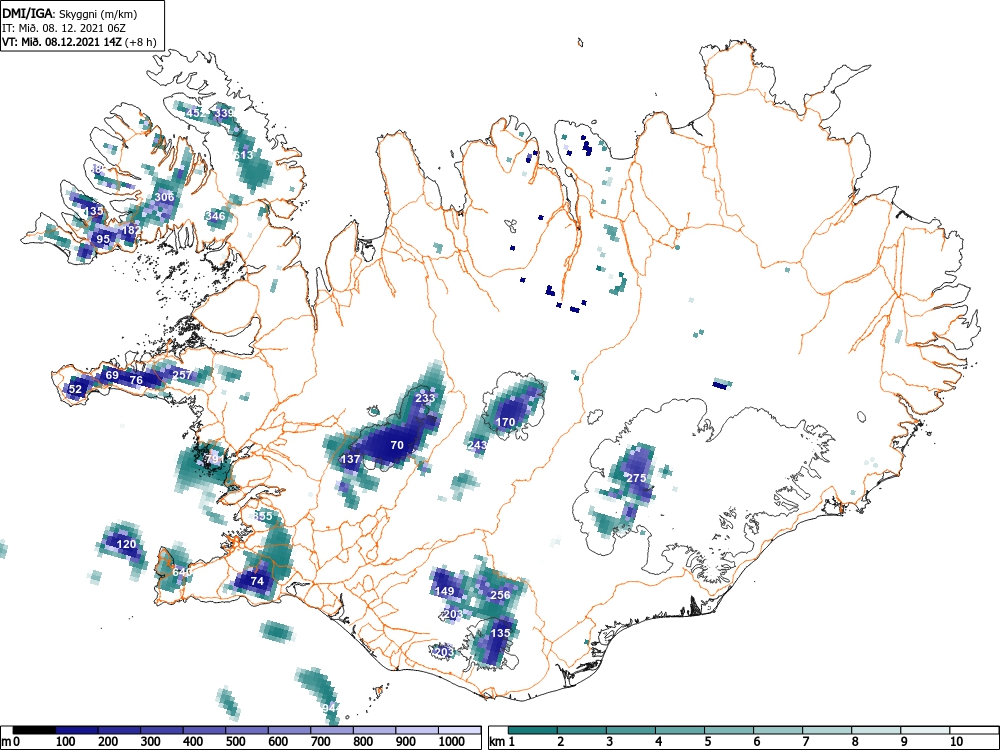The height and width of the screenshot is (750, 1000).
Task: Click the "452" visibility value on the map
Action: click(195, 113)
